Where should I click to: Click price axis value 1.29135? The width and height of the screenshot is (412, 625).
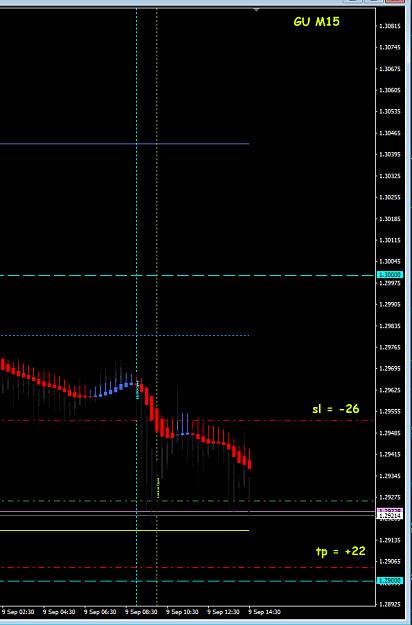coord(390,540)
